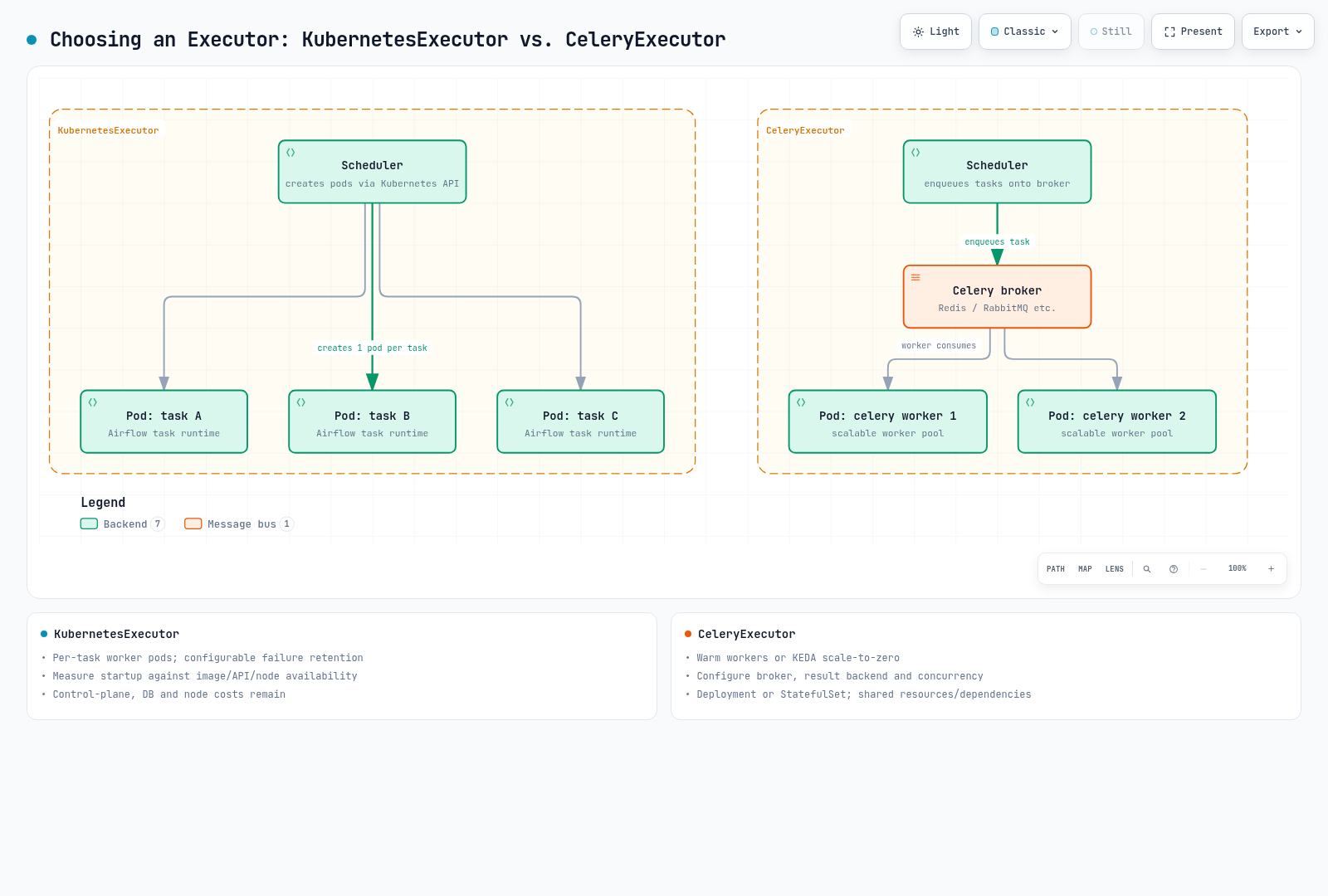Screen dimensions: 1328x896
Task: Click the Celery broker node
Action: pyautogui.click(x=997, y=297)
